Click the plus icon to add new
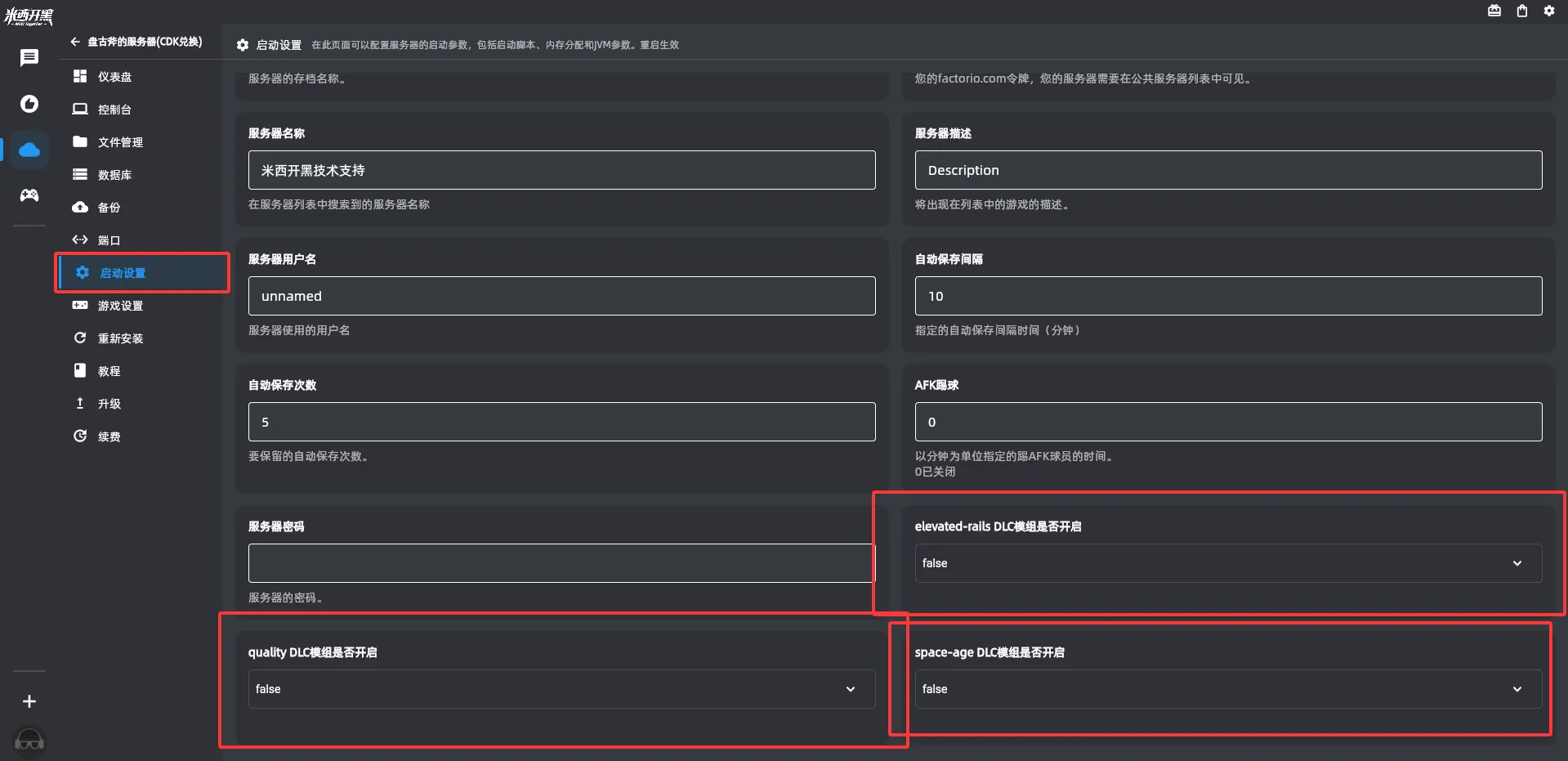The width and height of the screenshot is (1568, 761). coord(29,701)
